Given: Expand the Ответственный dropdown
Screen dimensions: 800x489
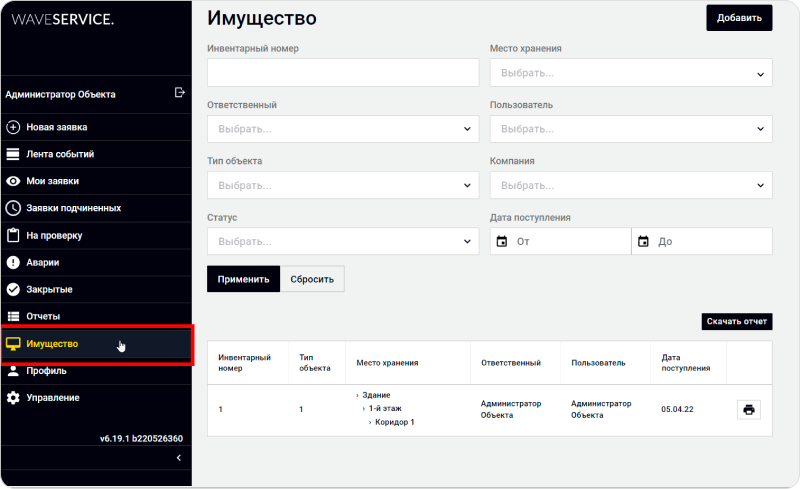Looking at the screenshot, I should [x=342, y=129].
